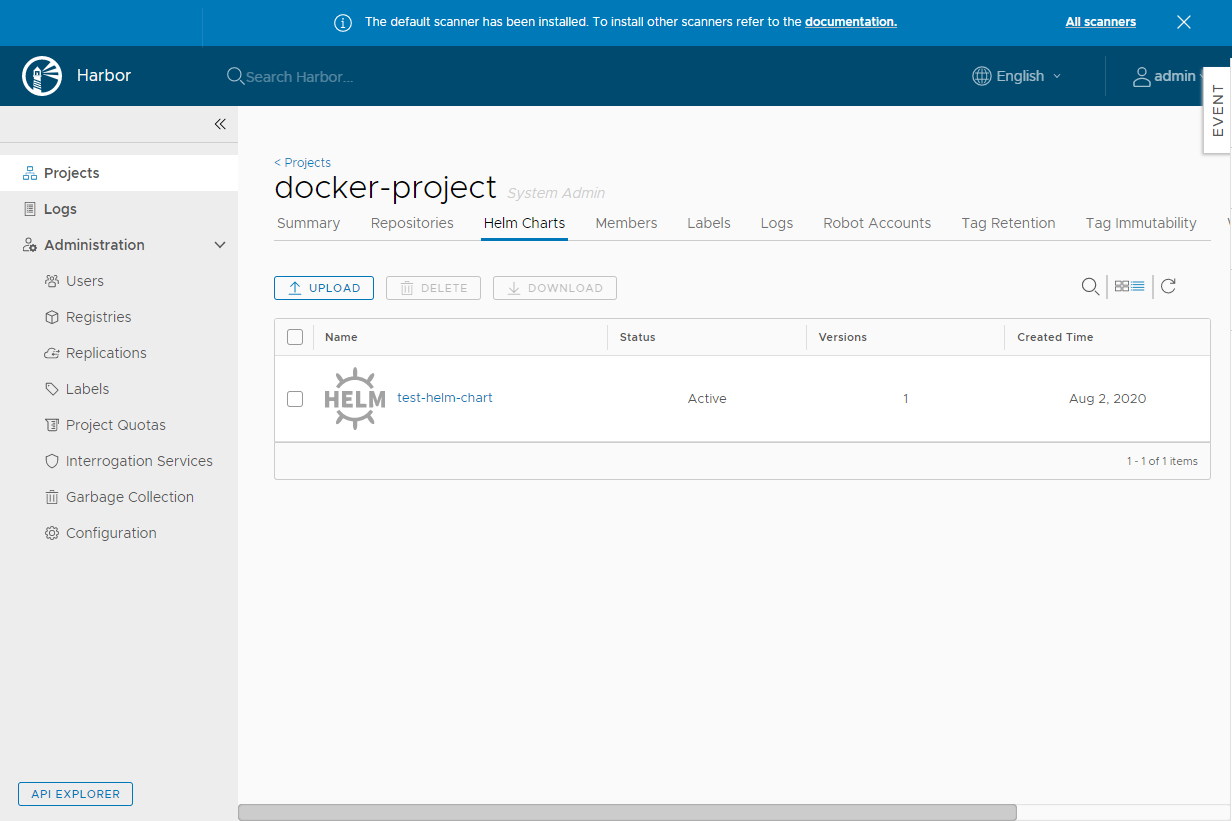Open the helm chart table search icon
The image size is (1232, 821).
1090,287
